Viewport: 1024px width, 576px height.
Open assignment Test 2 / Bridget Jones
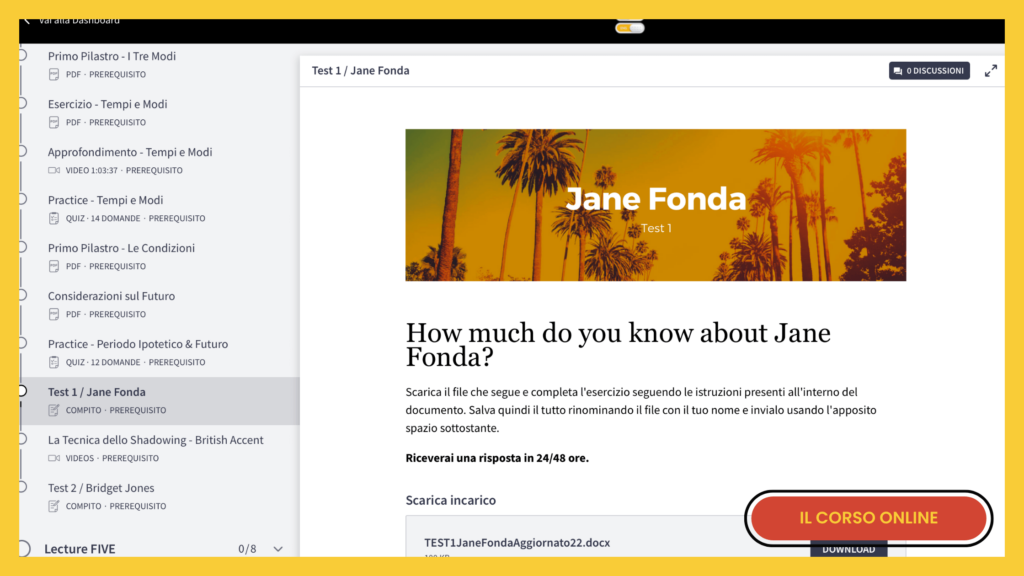click(101, 488)
